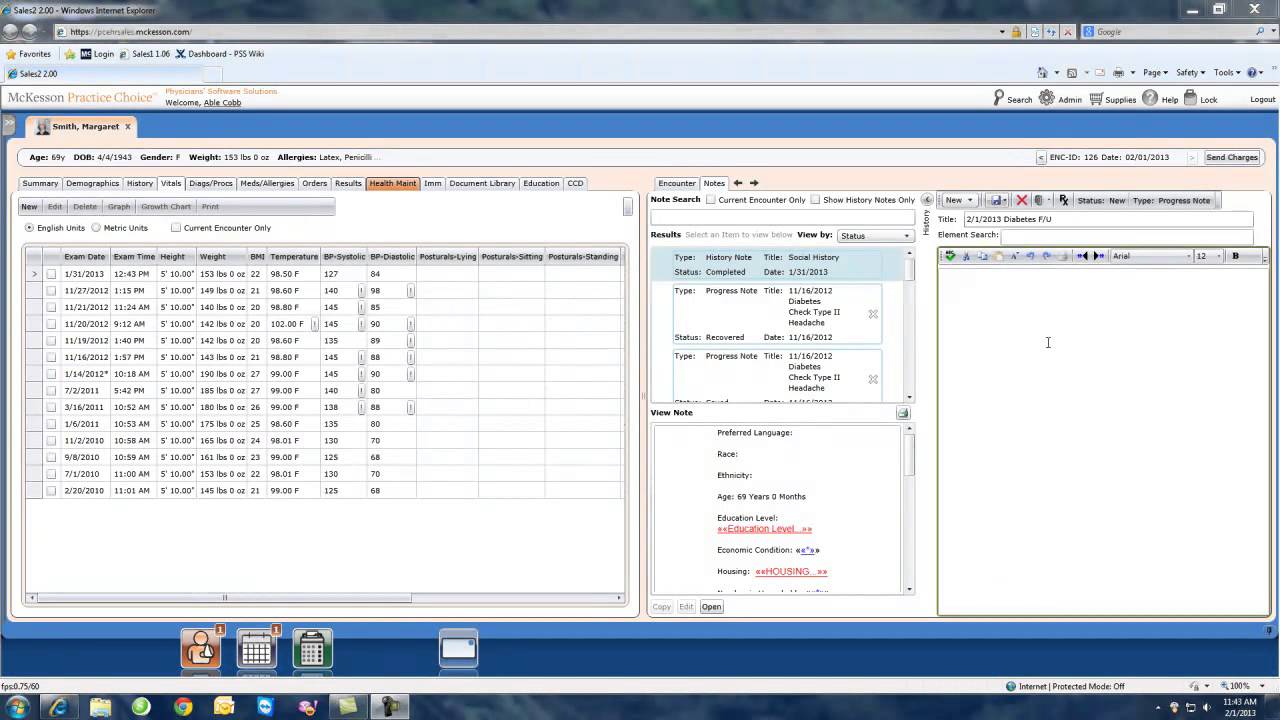
Task: Open the calendar schedule dock icon
Action: click(x=256, y=648)
